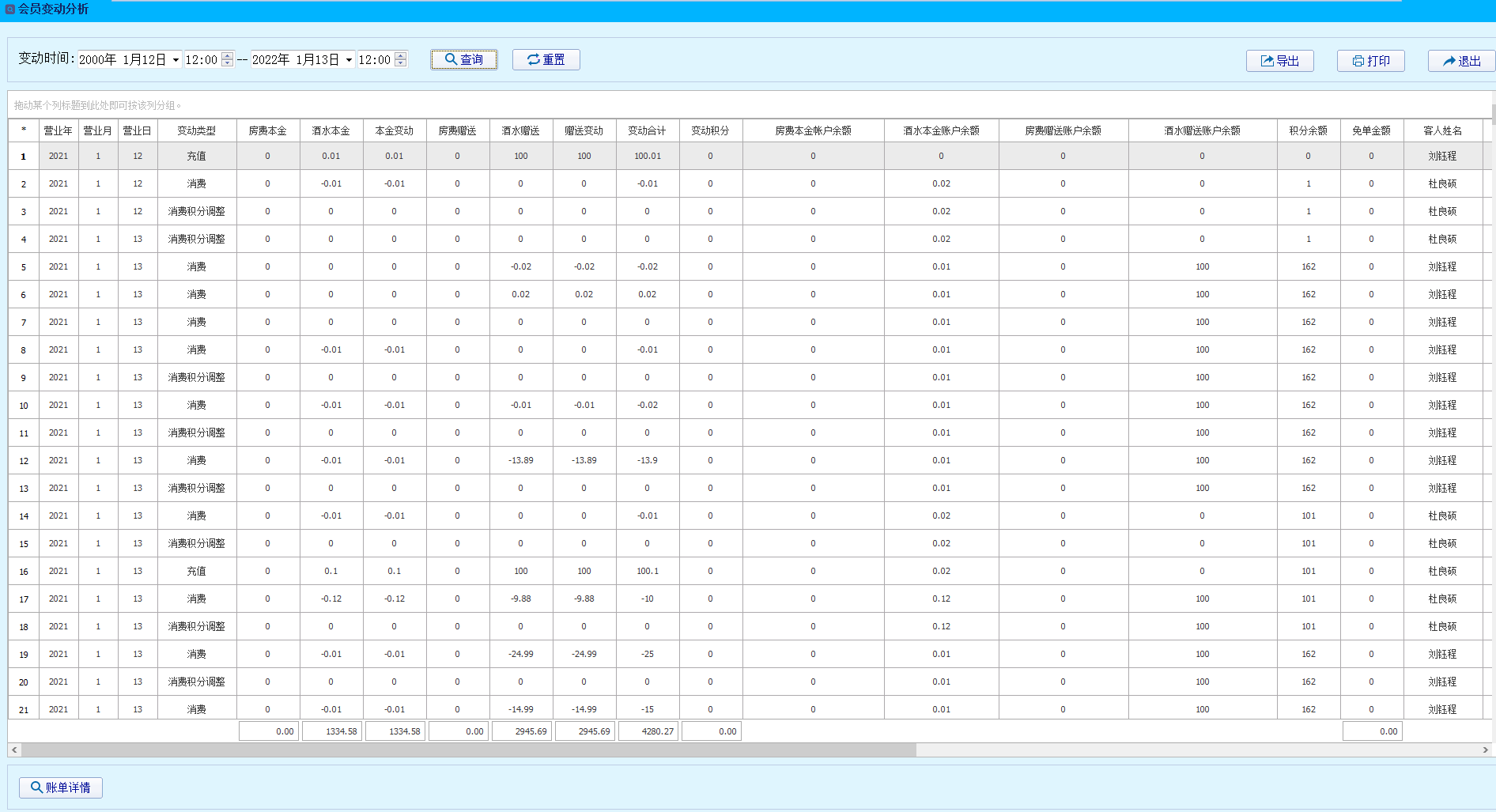Click the window icon beside 会员变动分析
Image resolution: width=1496 pixels, height=812 pixels.
point(10,9)
